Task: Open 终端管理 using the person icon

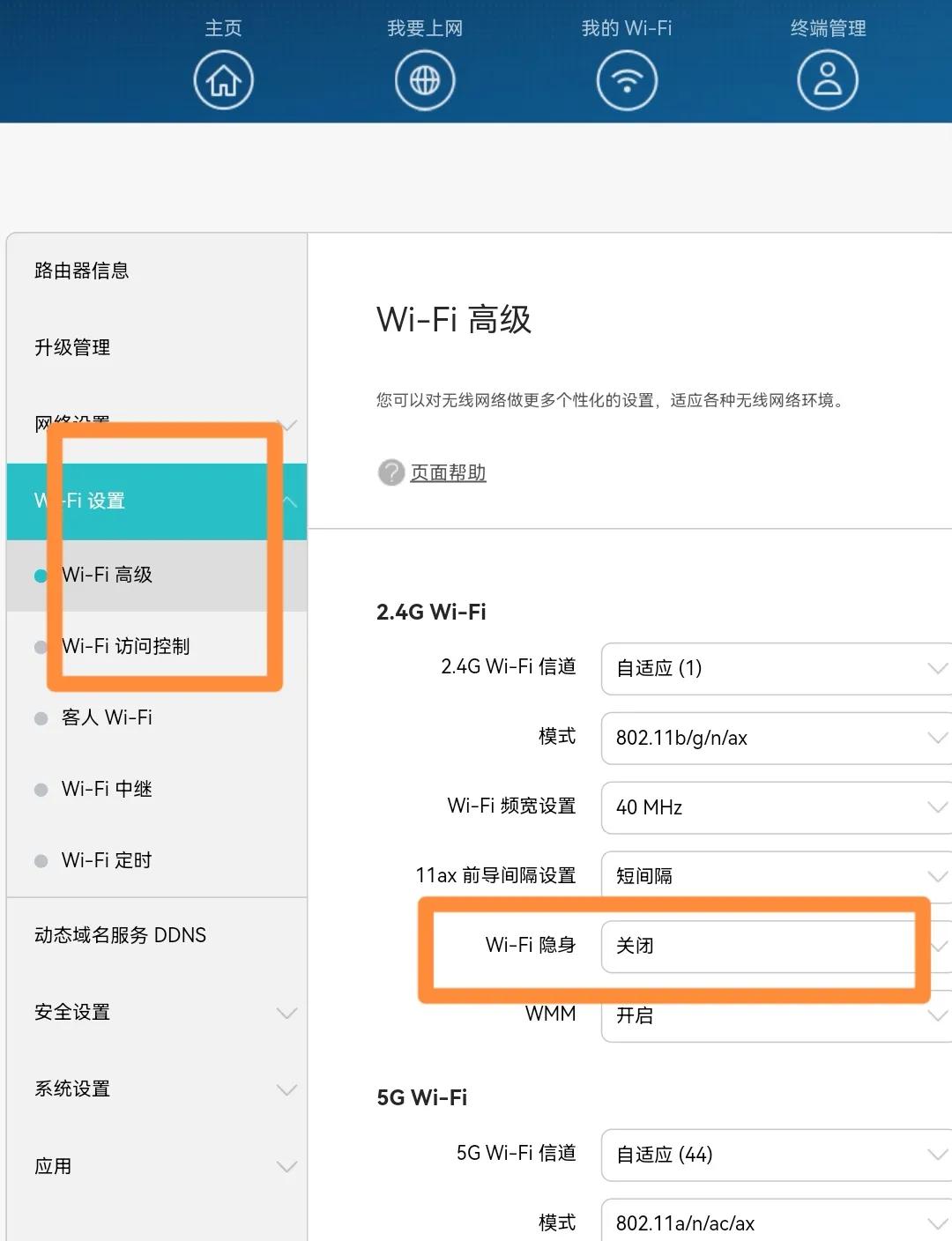Action: pos(828,79)
